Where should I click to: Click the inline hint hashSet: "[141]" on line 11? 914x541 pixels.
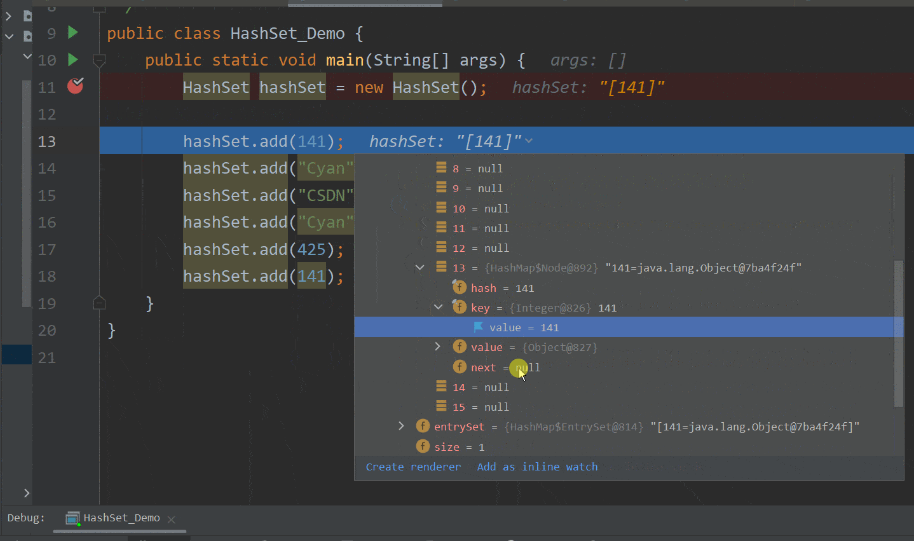(x=588, y=87)
